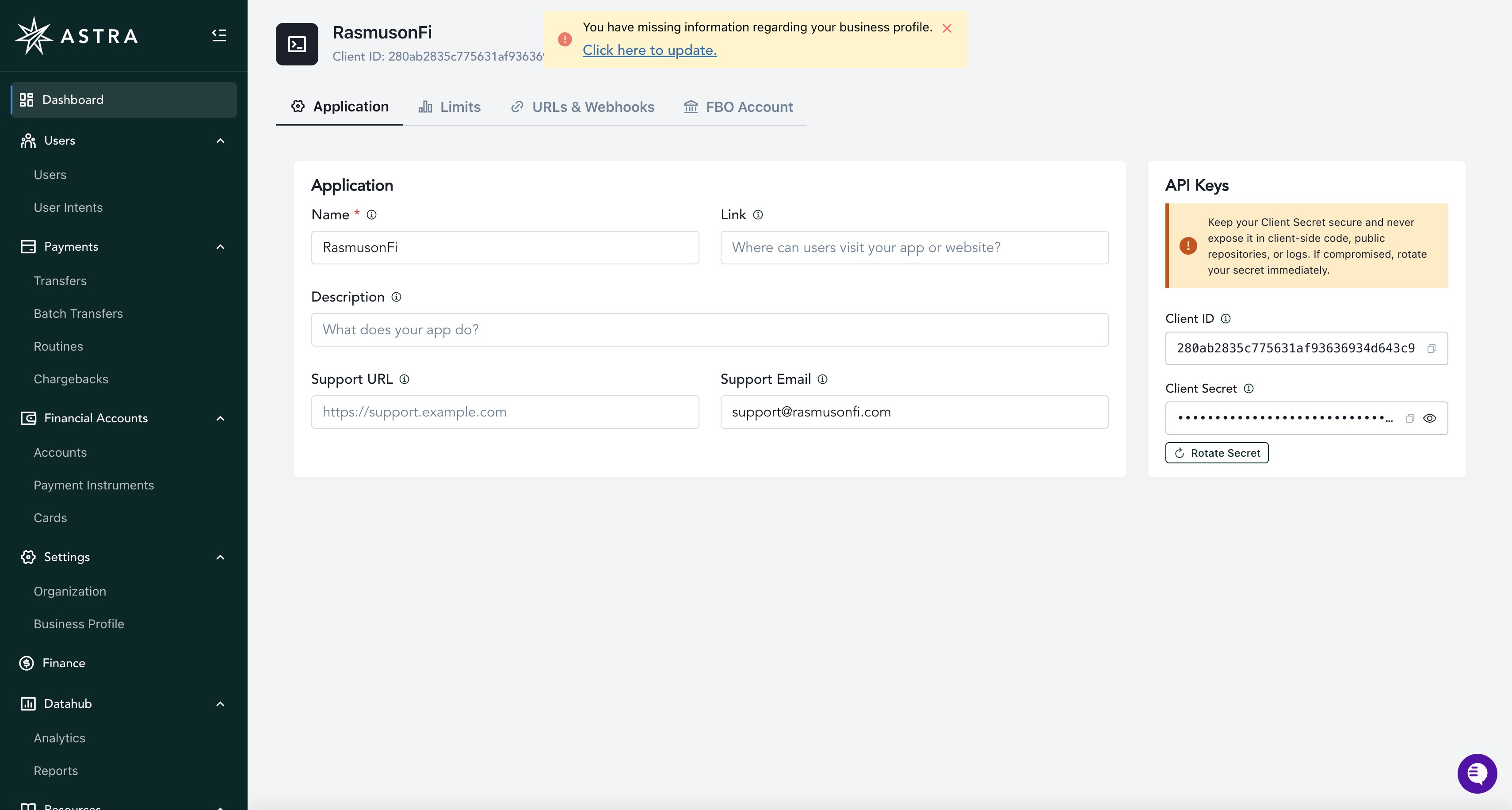Click the Name field info icon
Viewport: 1512px width, 810px height.
(371, 215)
